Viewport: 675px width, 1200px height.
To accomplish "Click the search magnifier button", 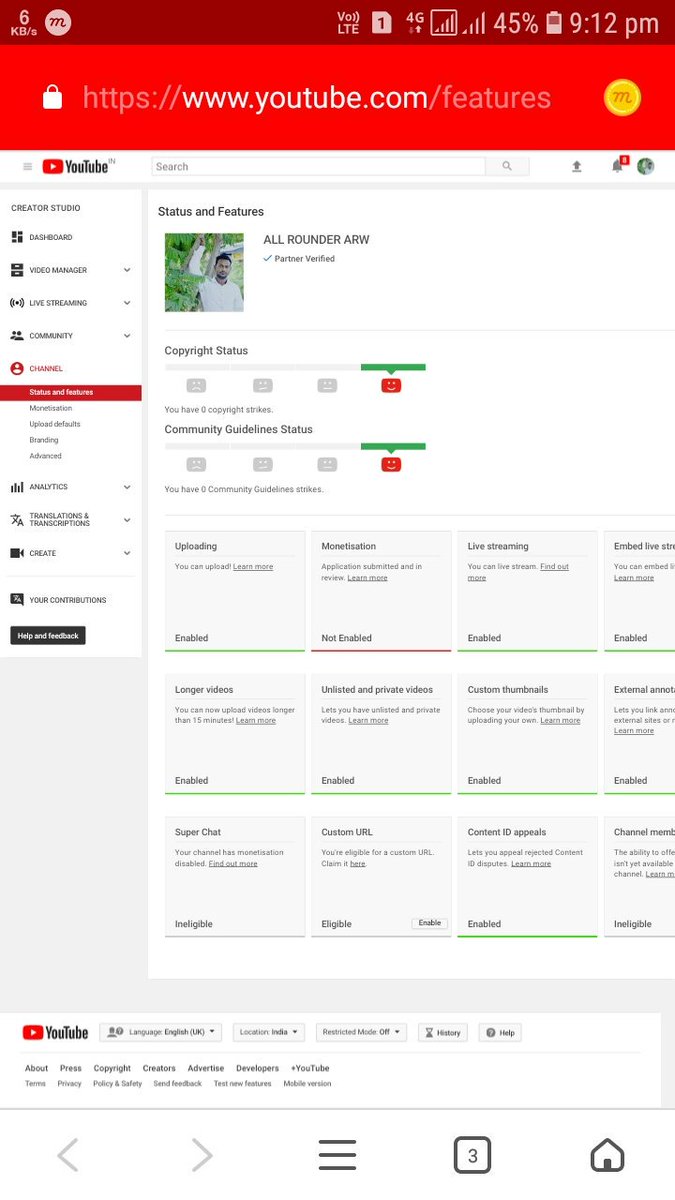I will 507,167.
